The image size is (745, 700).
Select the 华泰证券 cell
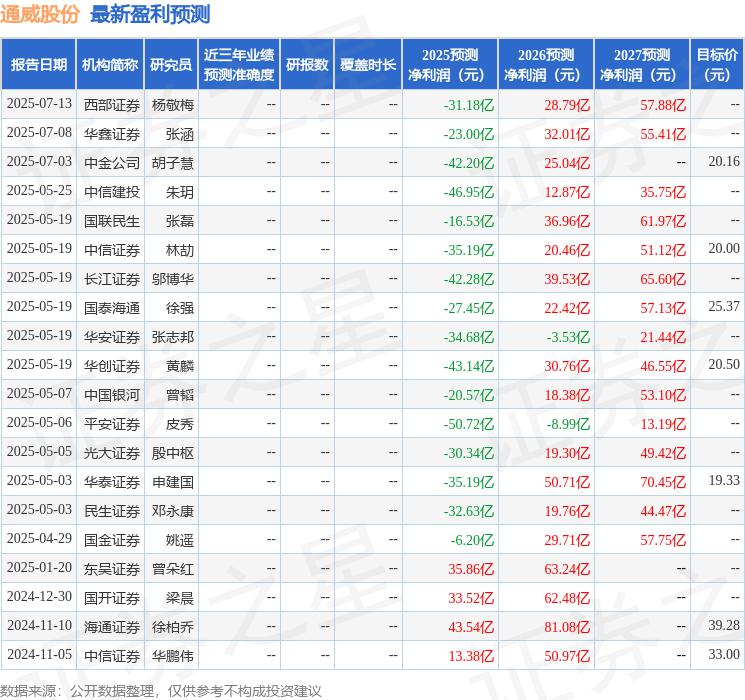112,482
